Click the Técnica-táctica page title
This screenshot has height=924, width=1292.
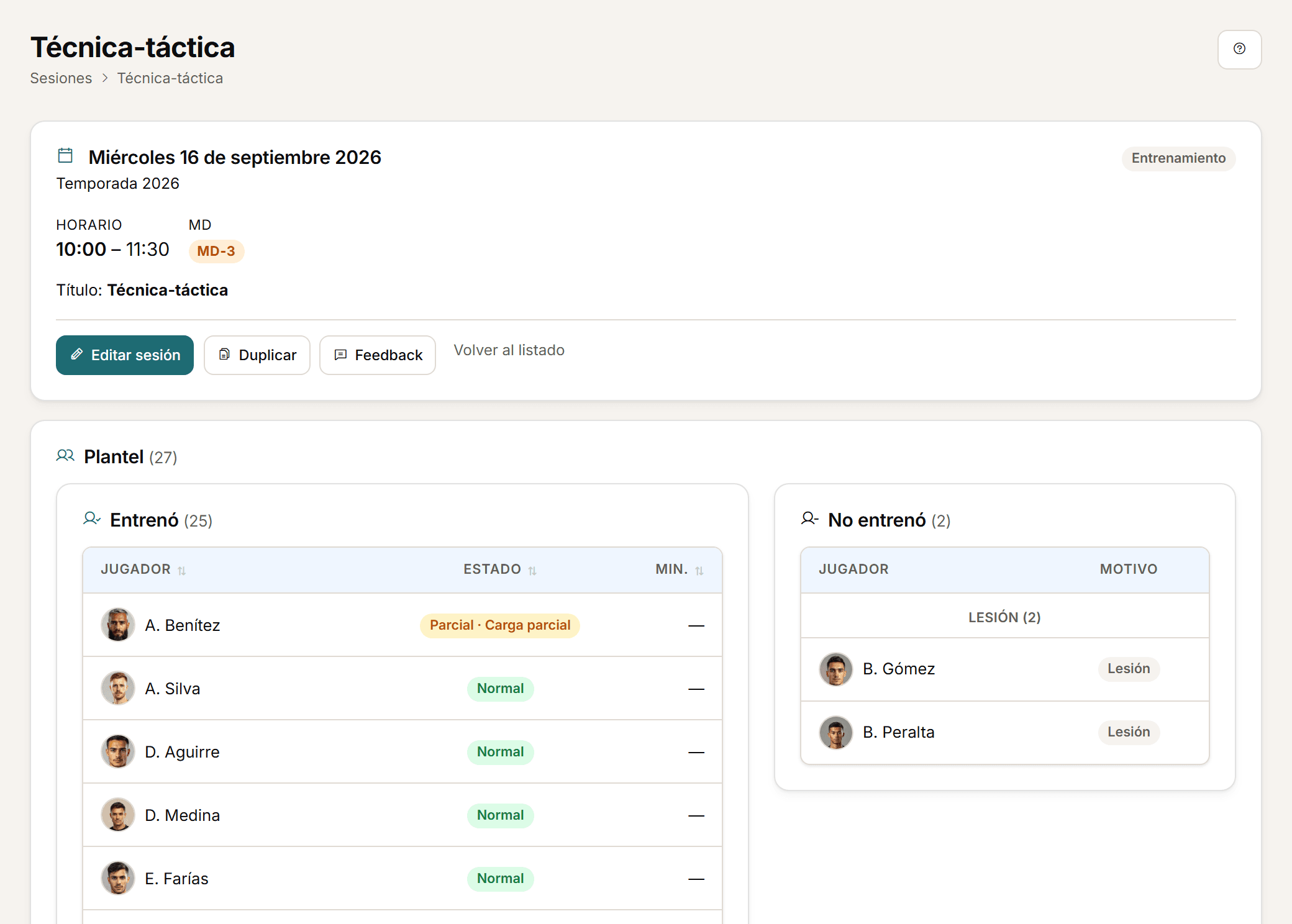point(133,47)
